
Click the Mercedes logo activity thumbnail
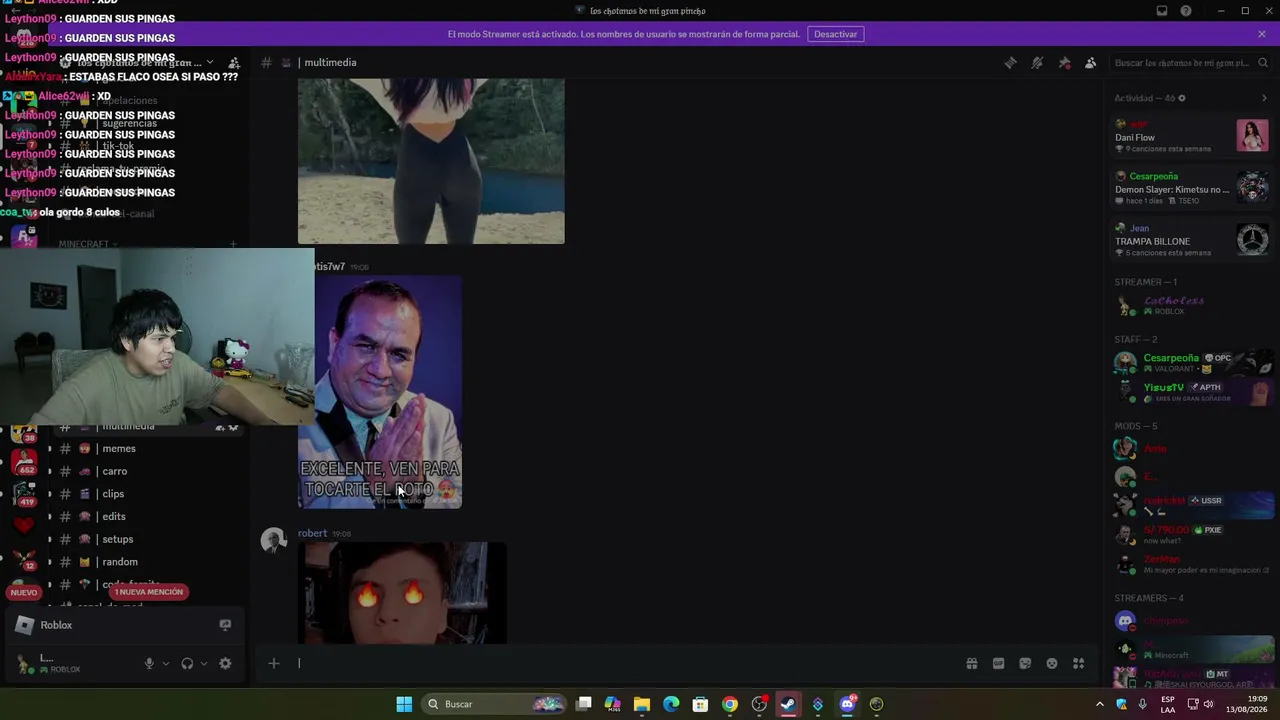point(1252,239)
